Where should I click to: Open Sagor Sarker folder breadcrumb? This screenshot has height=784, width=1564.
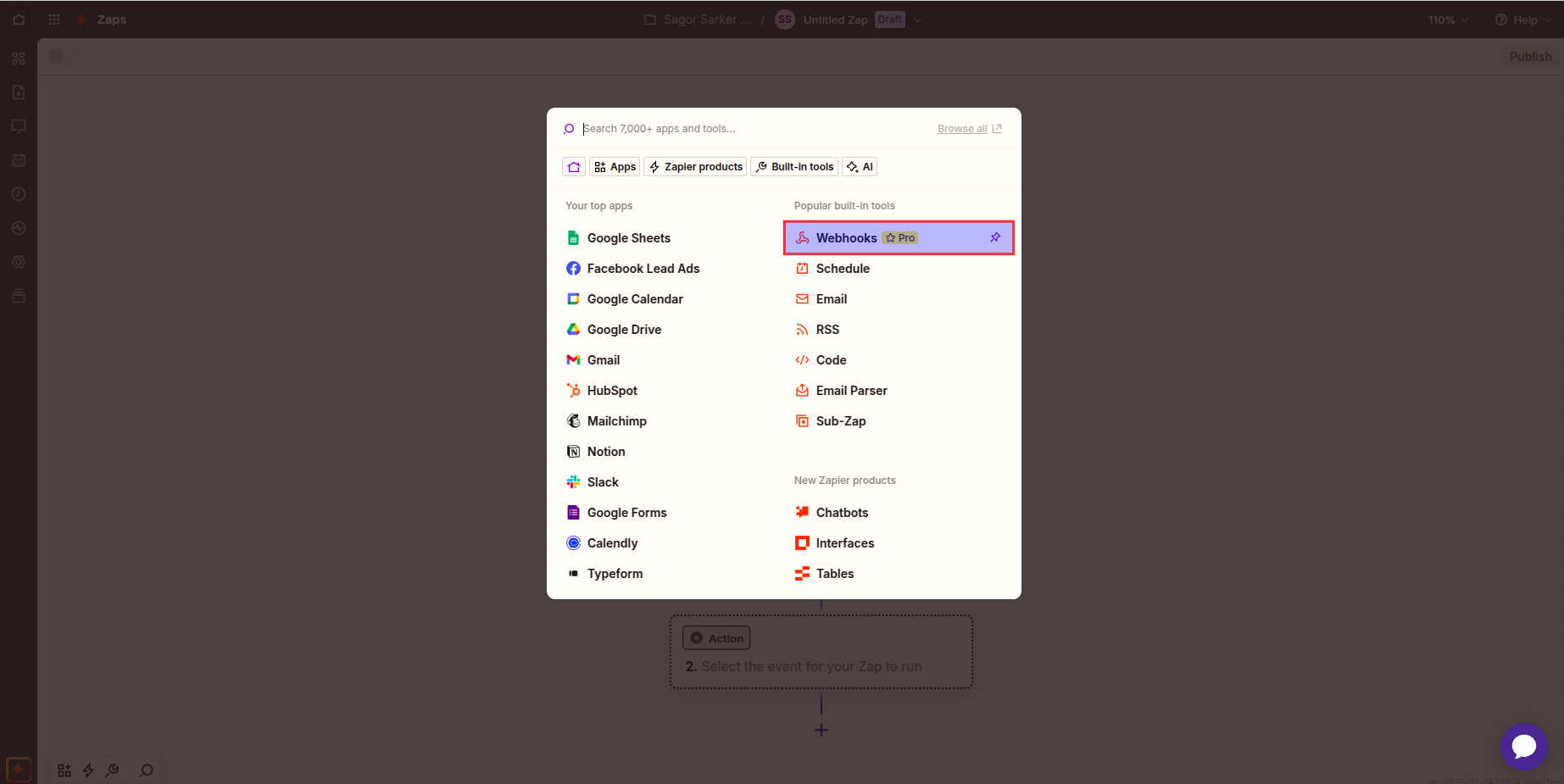tap(697, 19)
